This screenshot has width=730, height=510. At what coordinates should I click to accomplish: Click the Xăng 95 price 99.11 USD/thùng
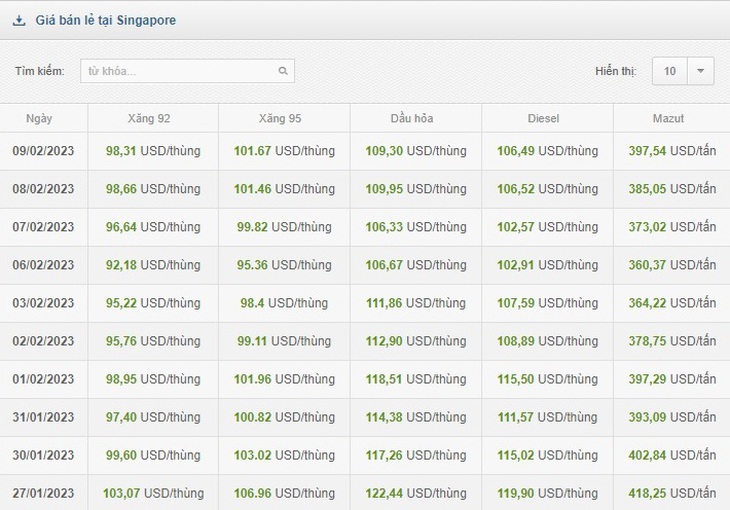[284, 341]
